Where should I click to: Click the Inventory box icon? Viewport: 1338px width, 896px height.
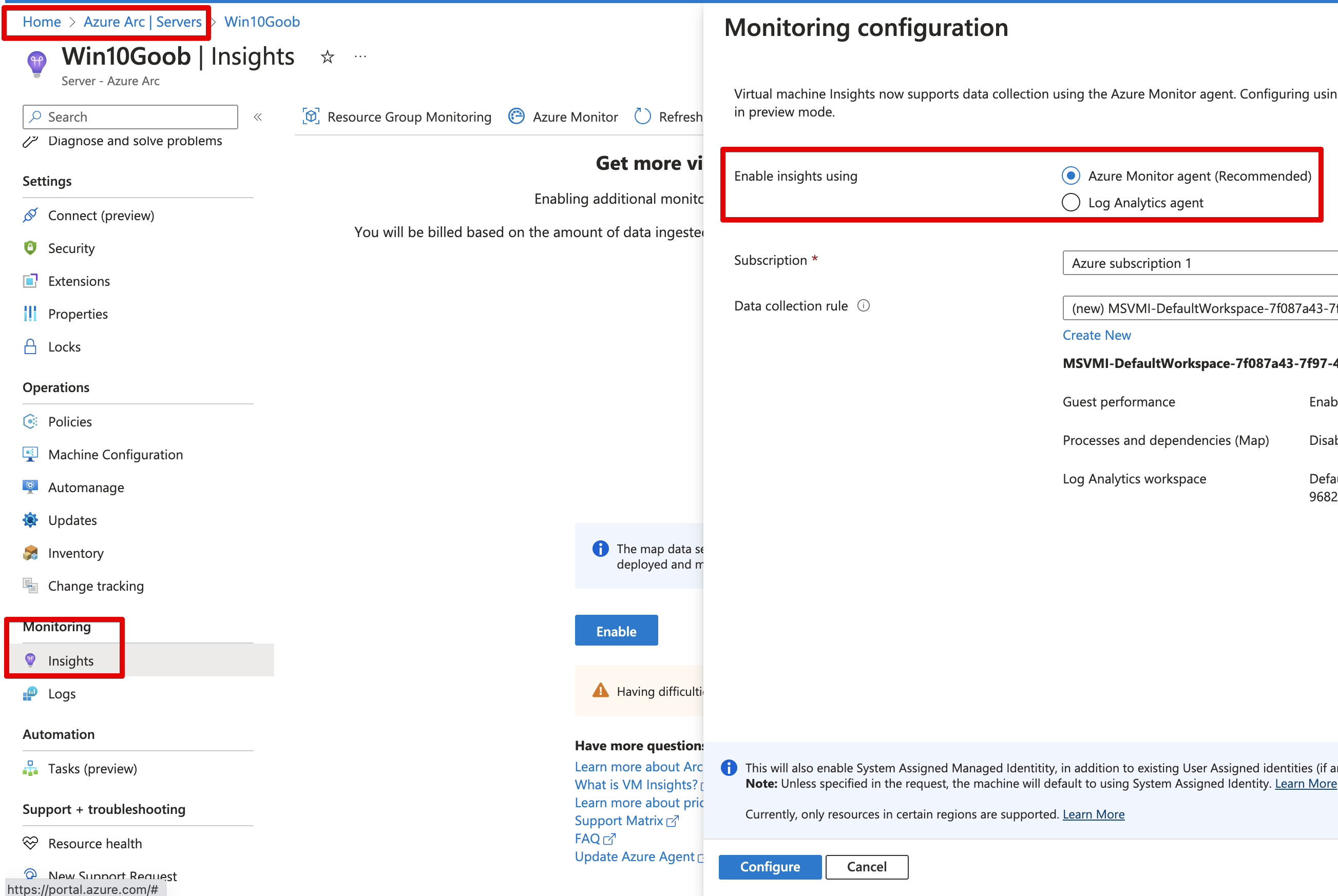pyautogui.click(x=30, y=553)
